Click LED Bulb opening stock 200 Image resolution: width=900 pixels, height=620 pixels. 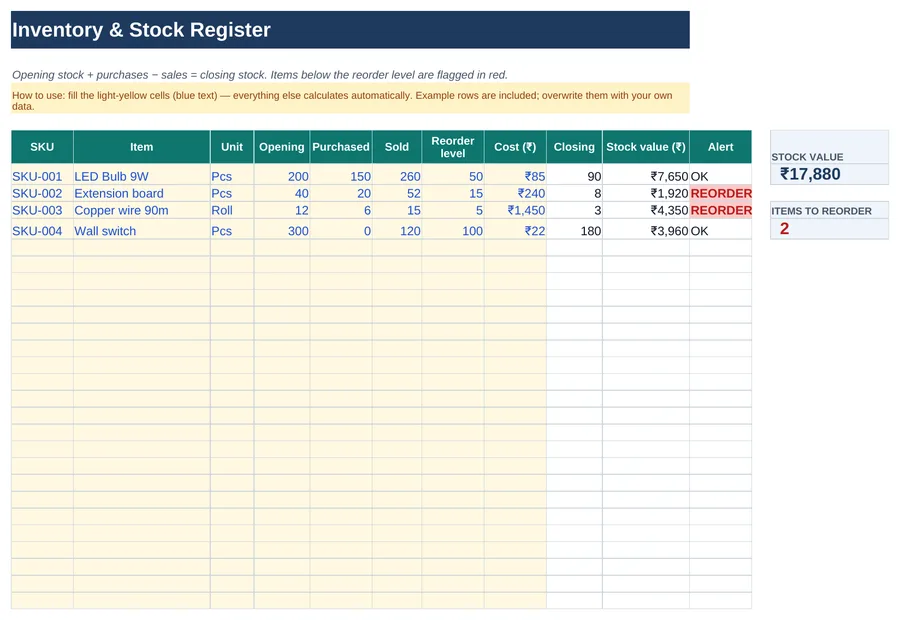(x=282, y=176)
